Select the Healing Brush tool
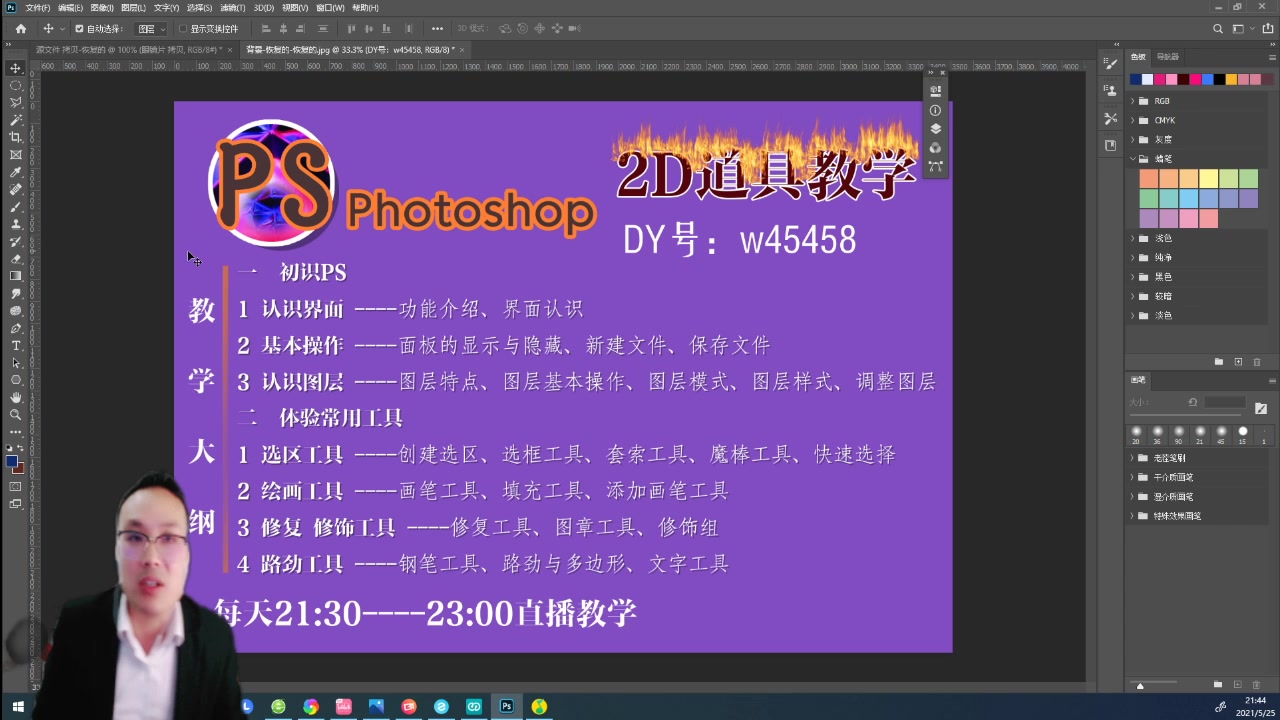Image resolution: width=1280 pixels, height=720 pixels. point(16,189)
